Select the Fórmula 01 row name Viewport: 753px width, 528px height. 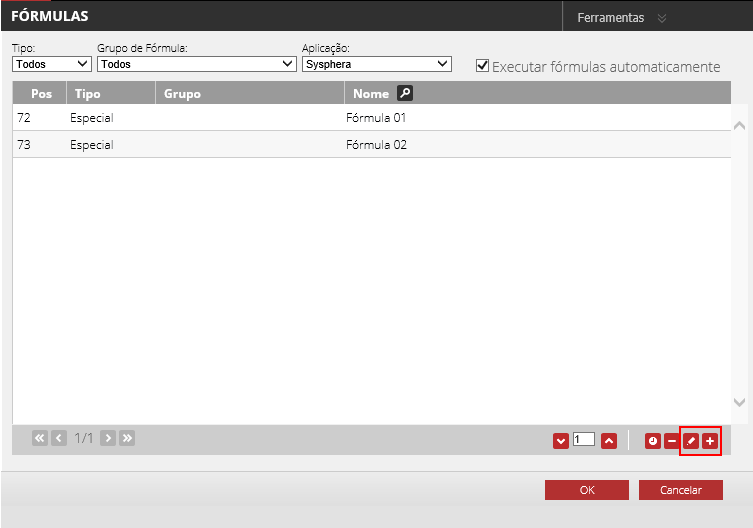[376, 118]
